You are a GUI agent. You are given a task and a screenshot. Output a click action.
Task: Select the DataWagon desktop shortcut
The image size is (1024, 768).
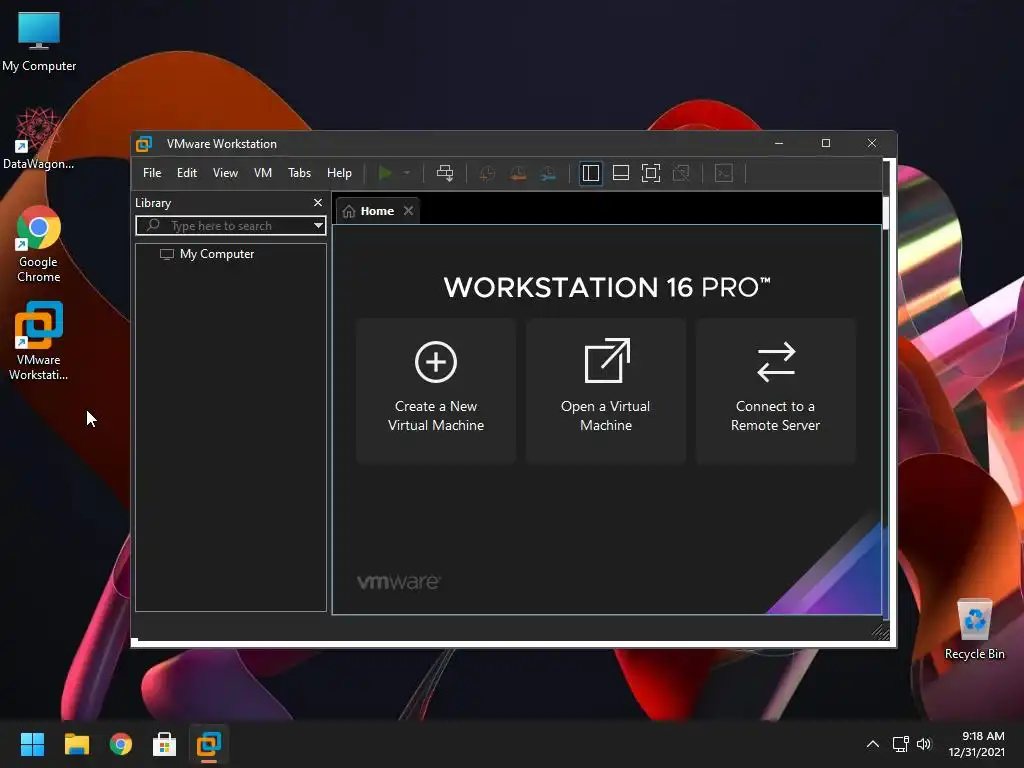click(x=39, y=138)
